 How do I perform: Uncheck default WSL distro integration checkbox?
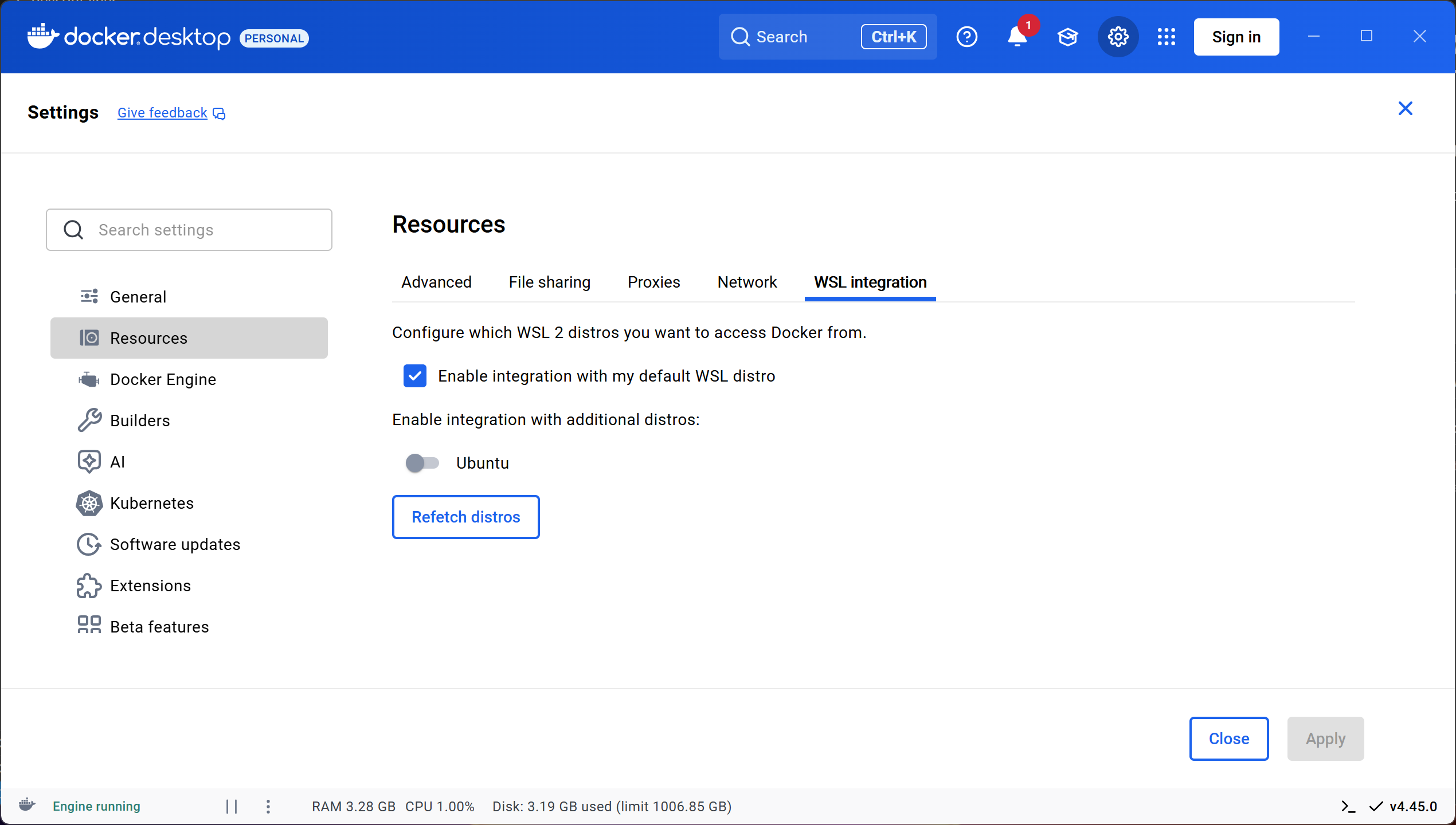coord(414,376)
